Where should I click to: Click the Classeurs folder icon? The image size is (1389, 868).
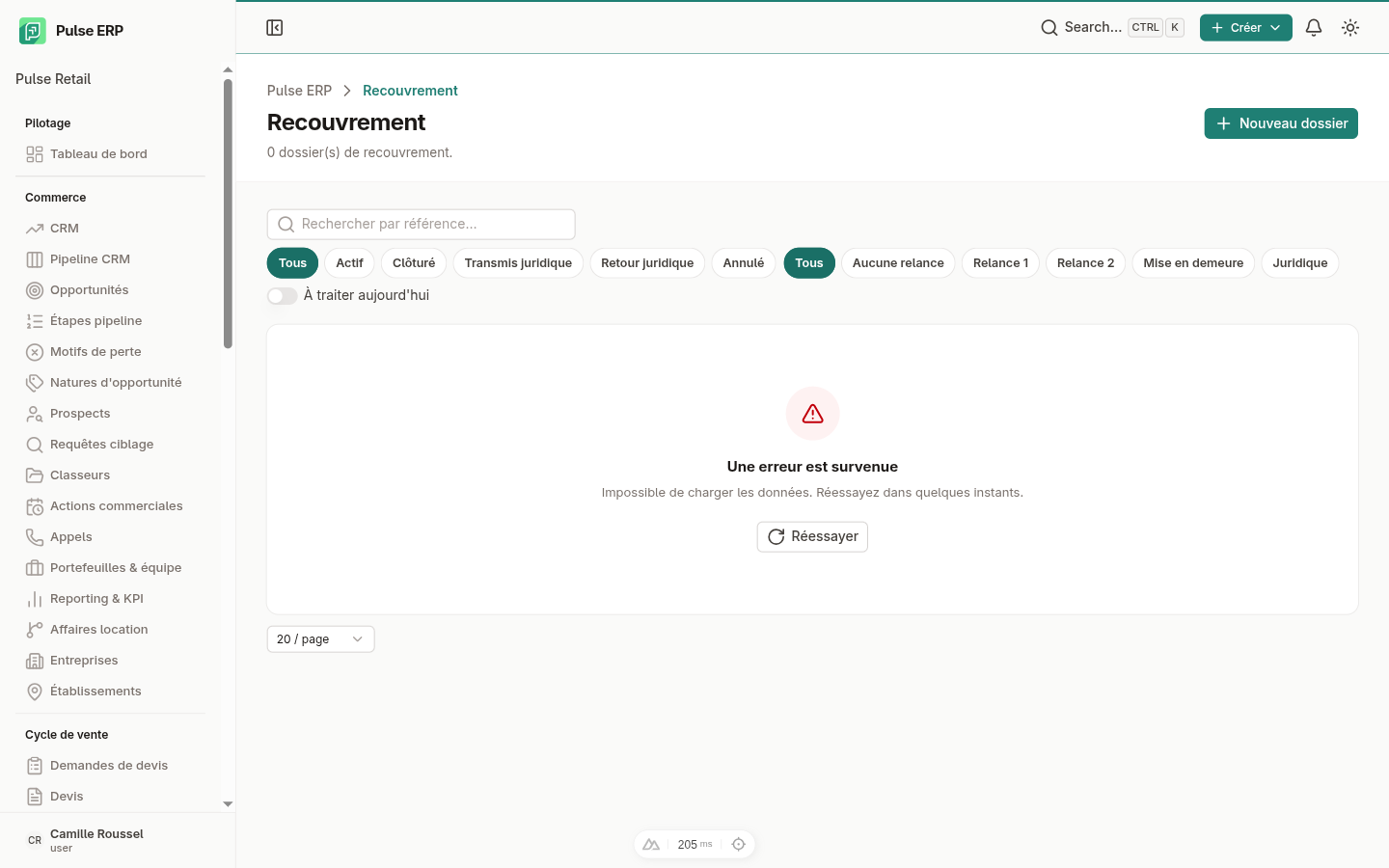click(x=35, y=475)
